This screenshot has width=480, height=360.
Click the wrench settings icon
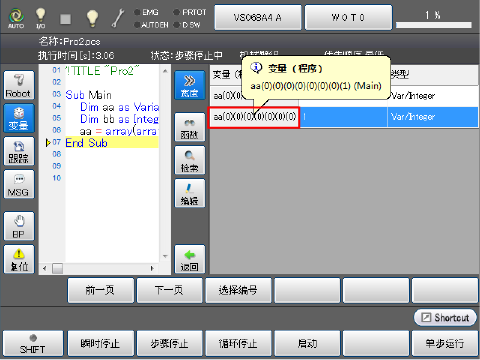[118, 18]
